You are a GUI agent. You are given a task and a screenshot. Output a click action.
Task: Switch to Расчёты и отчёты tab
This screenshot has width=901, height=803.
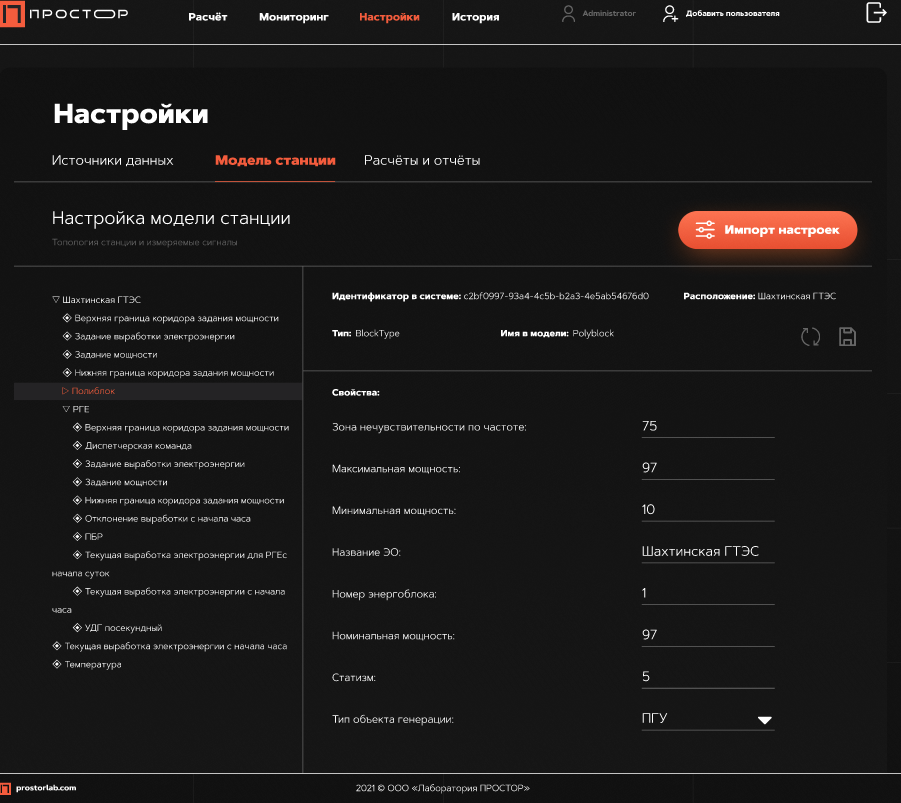422,160
